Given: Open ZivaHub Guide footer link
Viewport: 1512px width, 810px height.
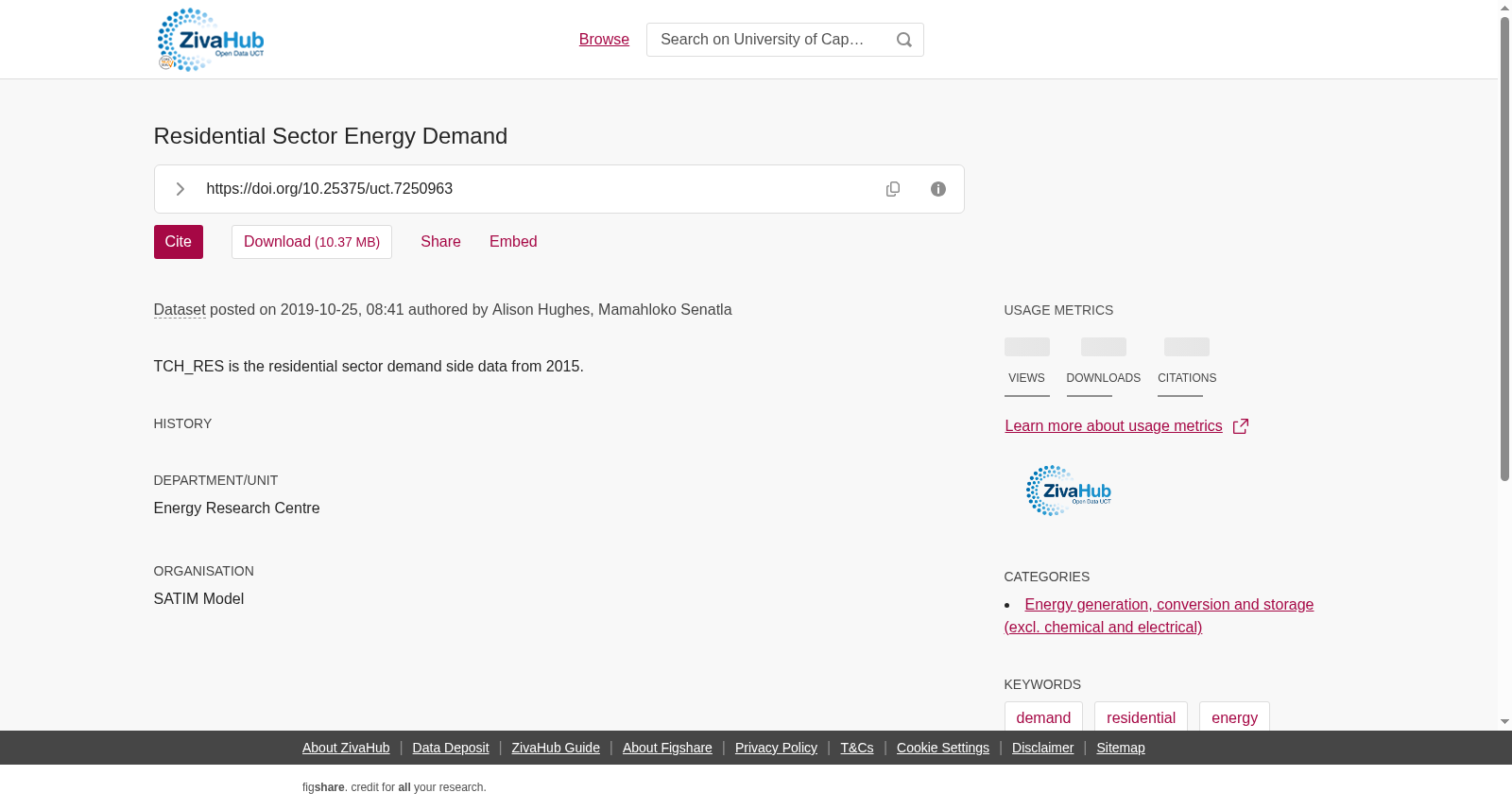Looking at the screenshot, I should point(556,748).
